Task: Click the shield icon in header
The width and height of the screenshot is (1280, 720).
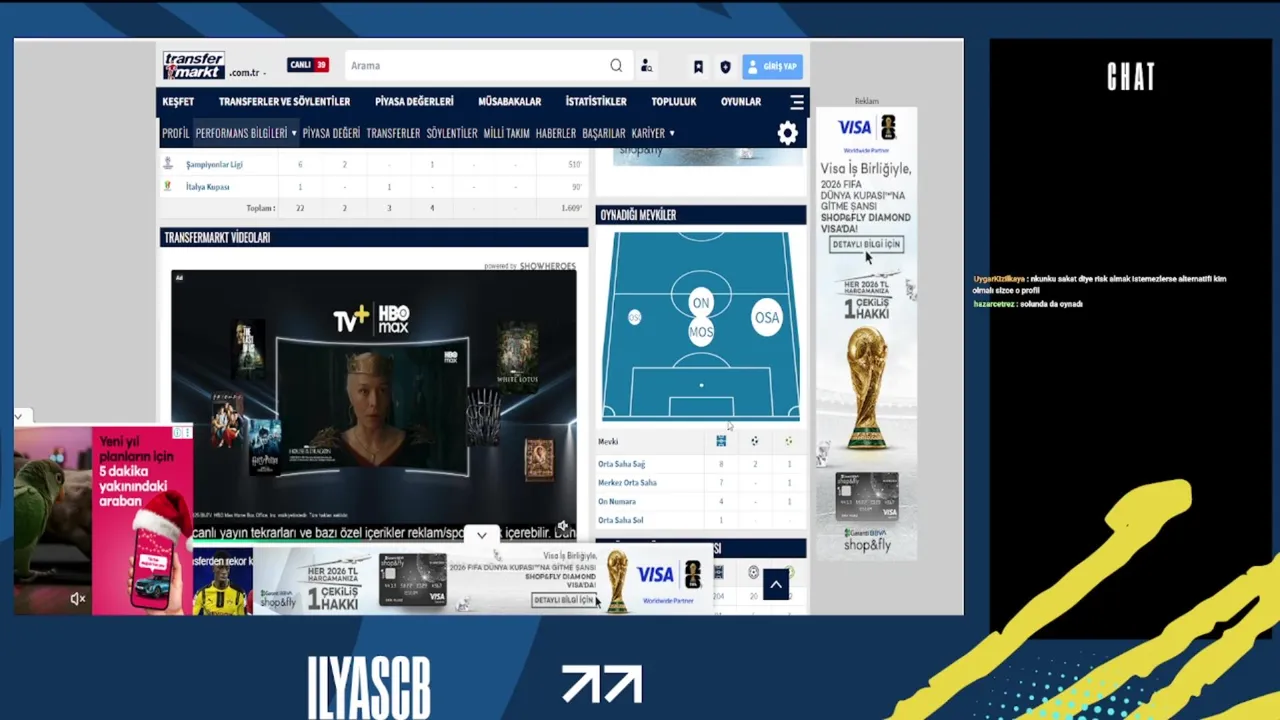Action: (x=725, y=67)
